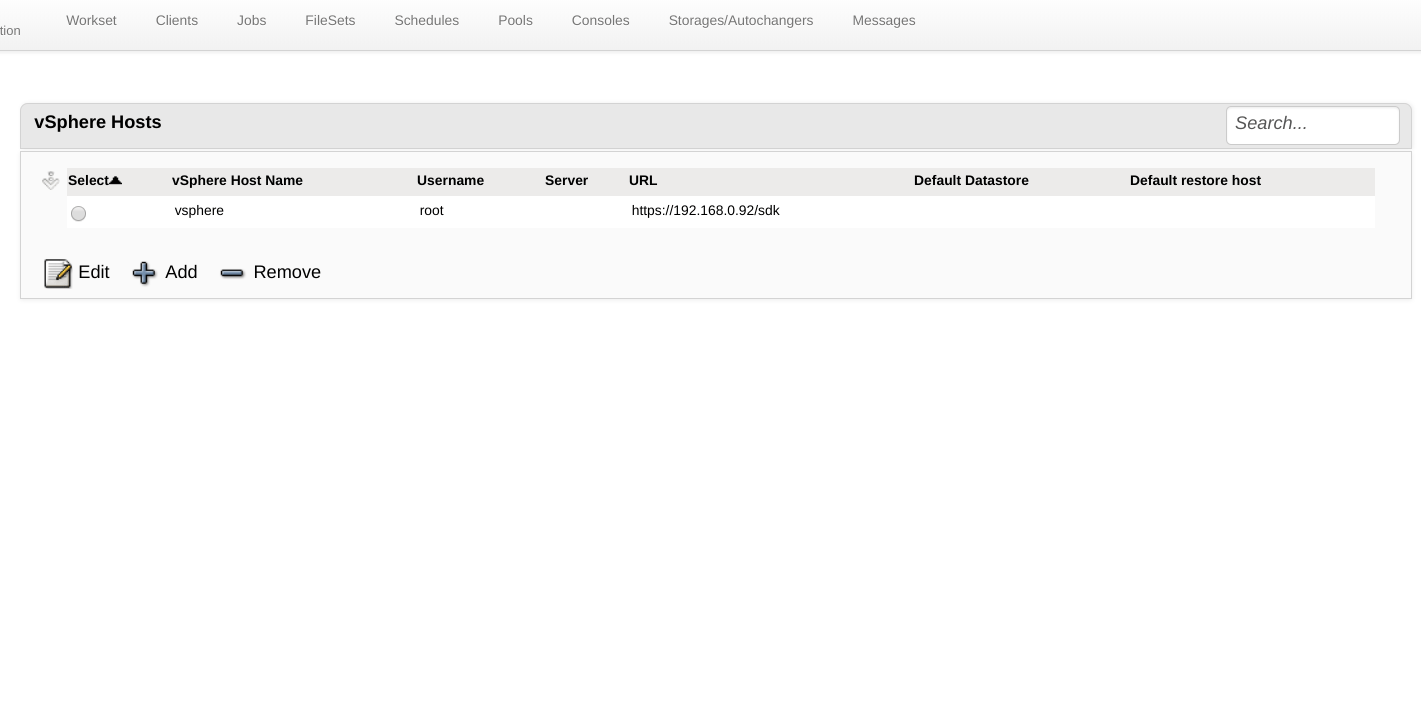Image resolution: width=1421 pixels, height=702 pixels.
Task: Select the vsphere host radio button
Action: (x=79, y=213)
